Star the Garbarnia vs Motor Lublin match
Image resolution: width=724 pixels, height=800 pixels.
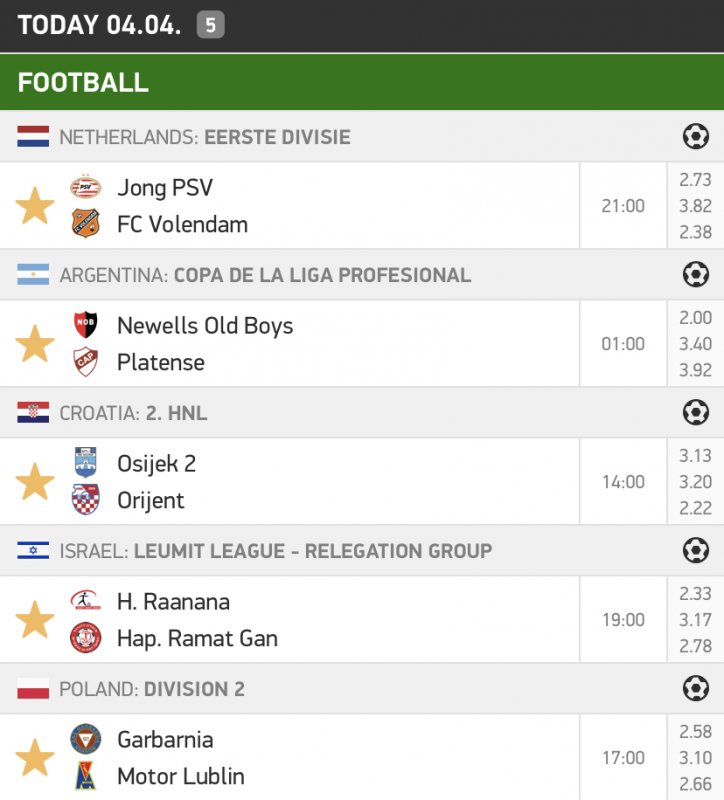click(35, 758)
